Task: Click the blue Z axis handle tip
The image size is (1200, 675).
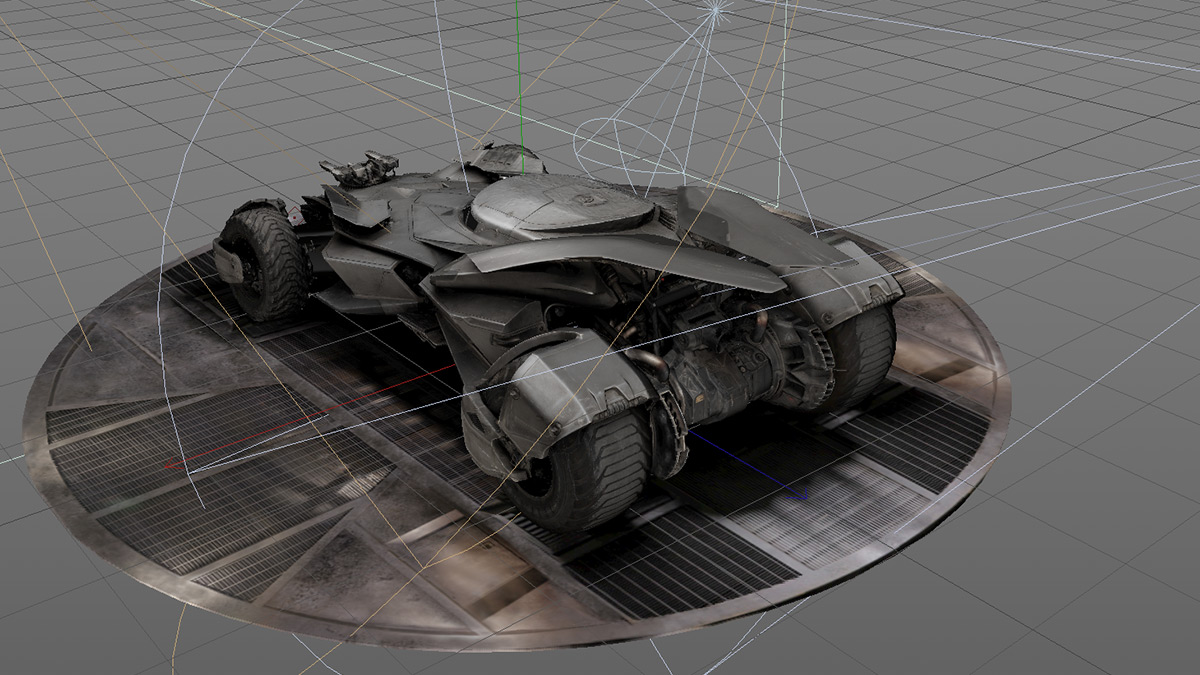Action: click(804, 497)
